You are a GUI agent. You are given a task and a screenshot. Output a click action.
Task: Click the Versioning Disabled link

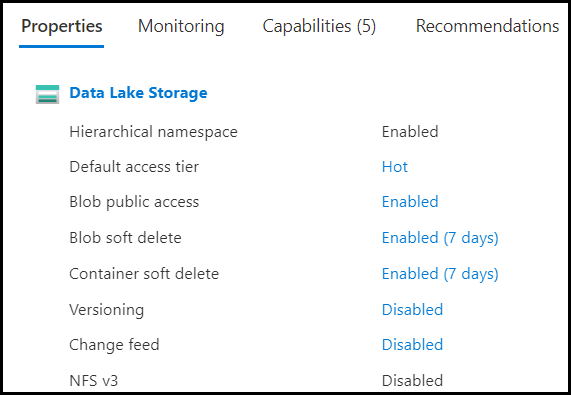pos(412,309)
